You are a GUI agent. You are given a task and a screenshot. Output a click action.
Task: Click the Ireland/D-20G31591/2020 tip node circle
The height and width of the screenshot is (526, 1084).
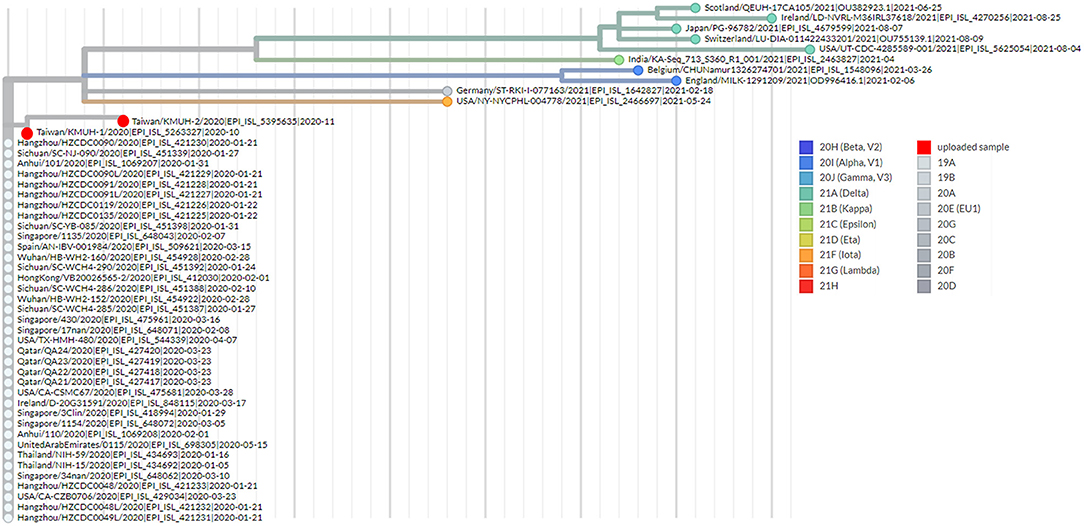[x=7, y=403]
